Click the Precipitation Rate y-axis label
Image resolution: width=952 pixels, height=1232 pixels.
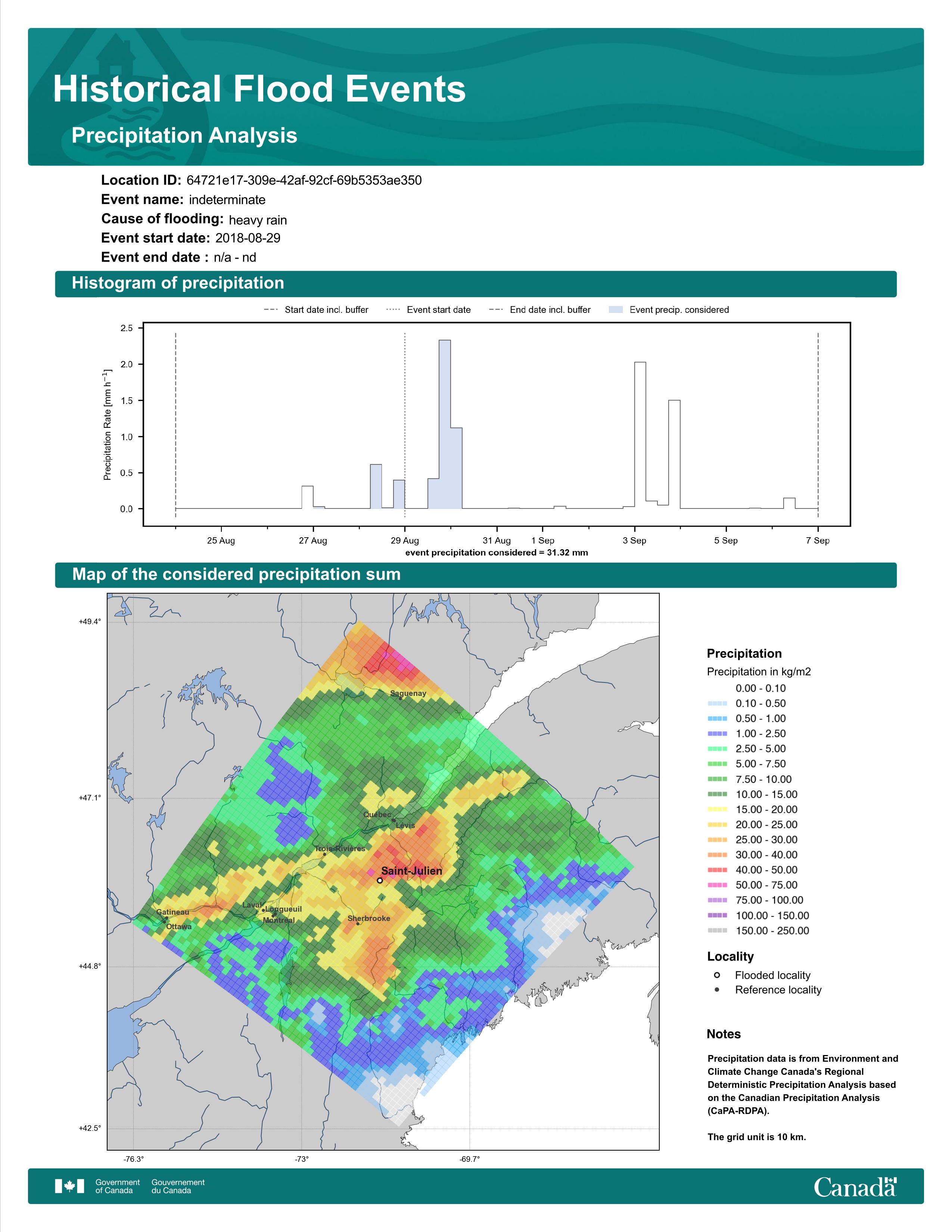click(x=107, y=425)
